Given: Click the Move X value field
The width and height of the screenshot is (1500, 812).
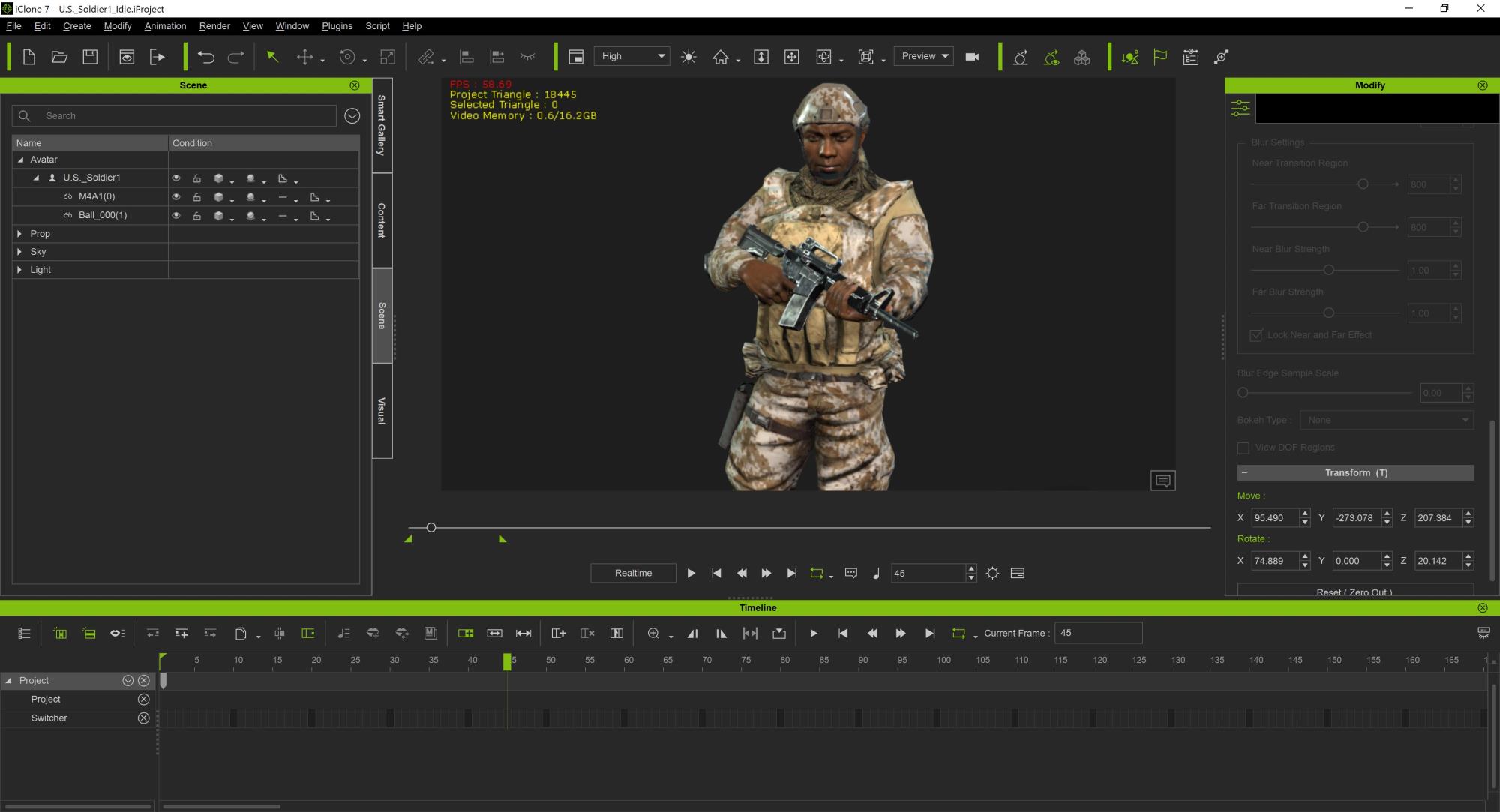Looking at the screenshot, I should [x=1275, y=518].
